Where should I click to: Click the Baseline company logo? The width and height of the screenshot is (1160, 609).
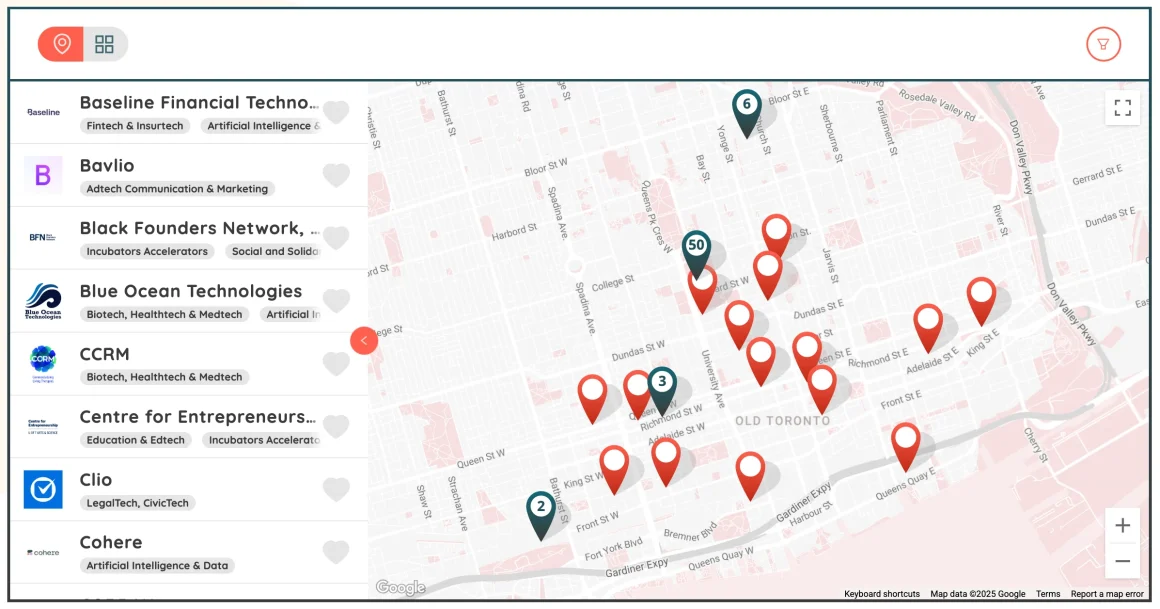click(42, 111)
